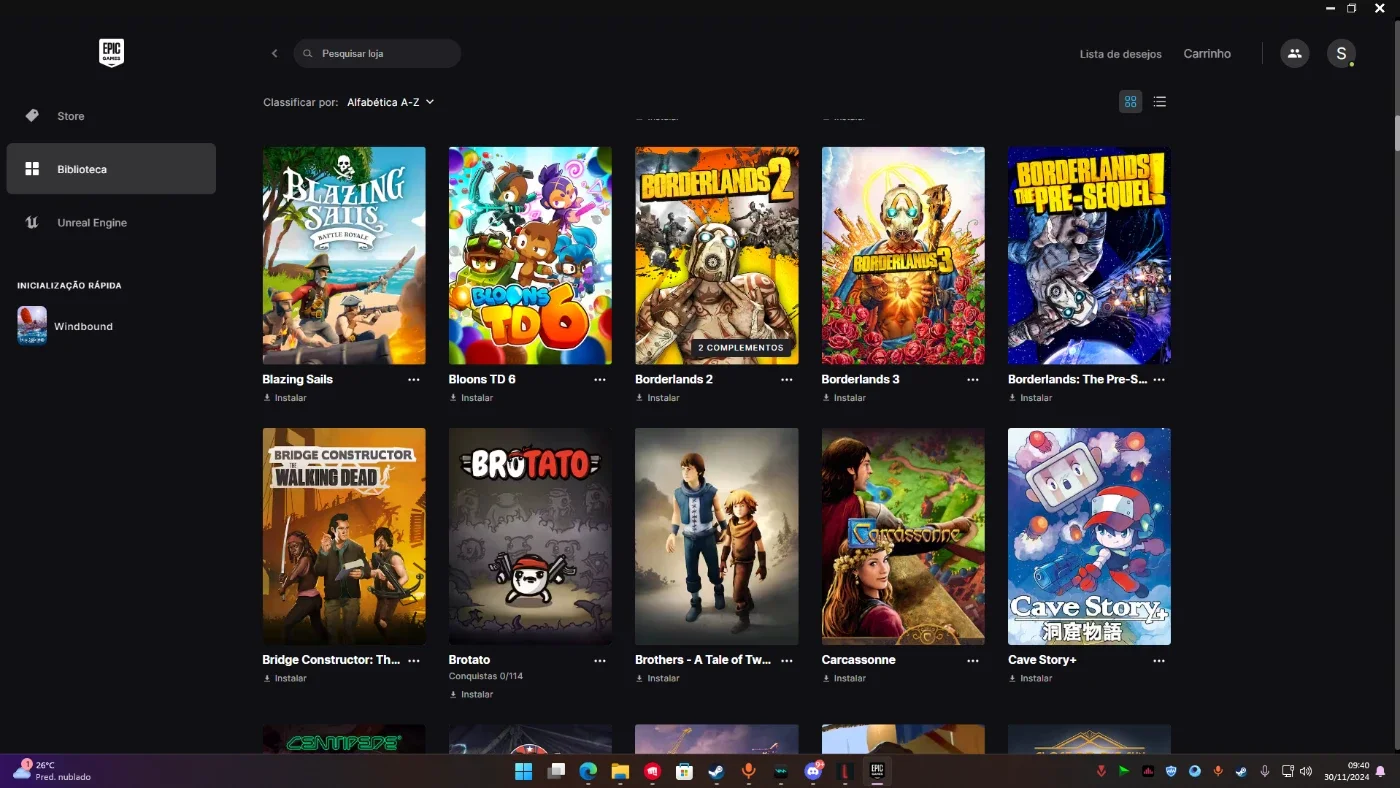Open Lista de desejos
The width and height of the screenshot is (1400, 788).
[1120, 54]
